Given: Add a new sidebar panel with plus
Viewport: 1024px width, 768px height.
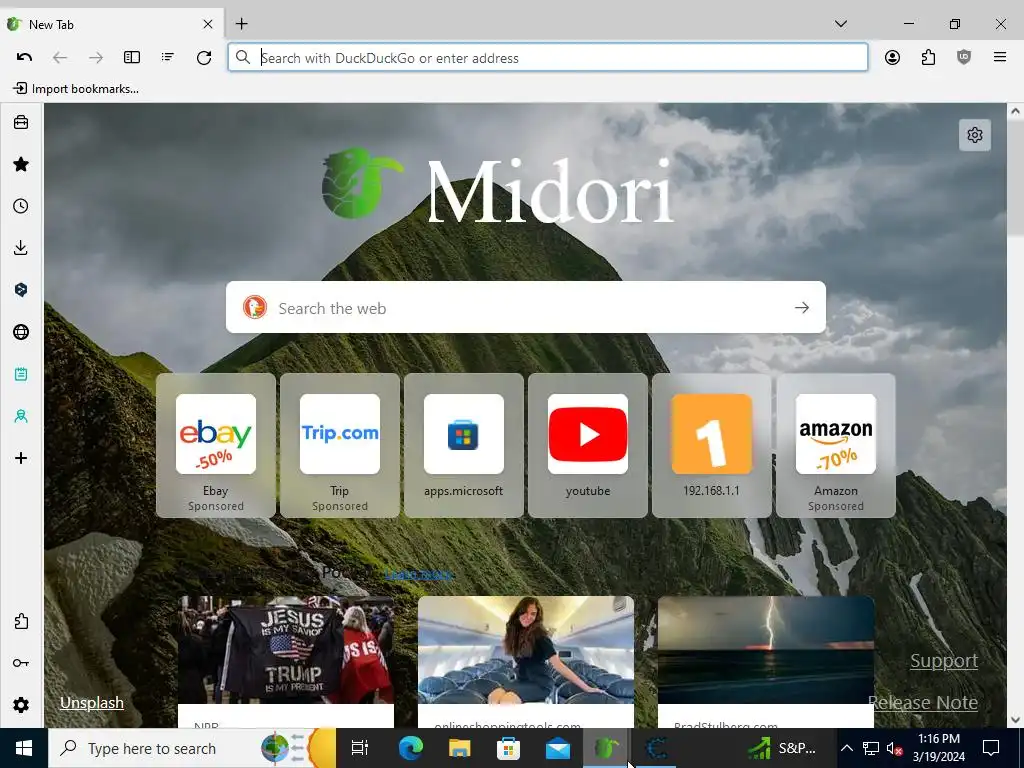Looking at the screenshot, I should pyautogui.click(x=21, y=458).
